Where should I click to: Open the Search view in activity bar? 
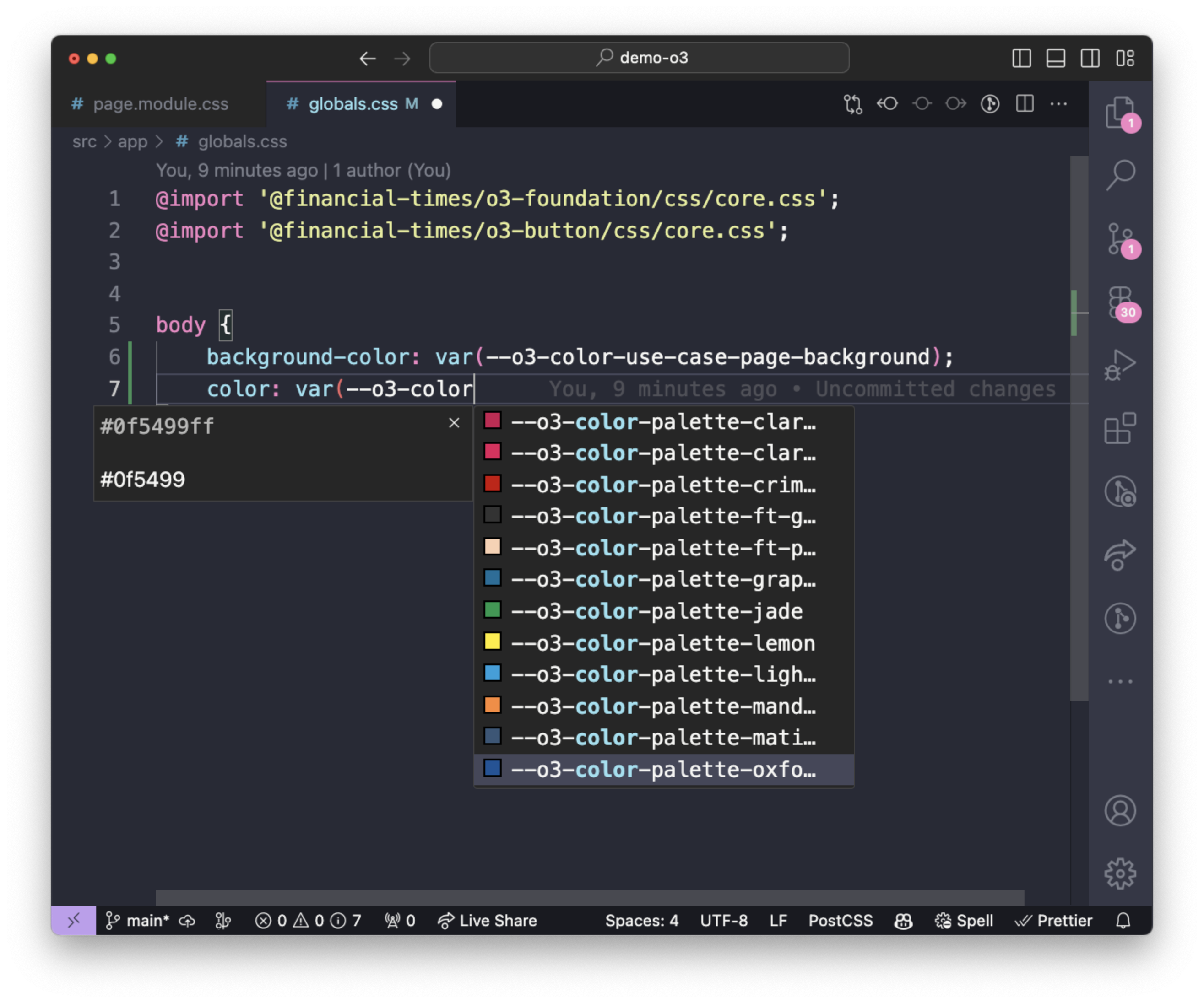[x=1120, y=175]
